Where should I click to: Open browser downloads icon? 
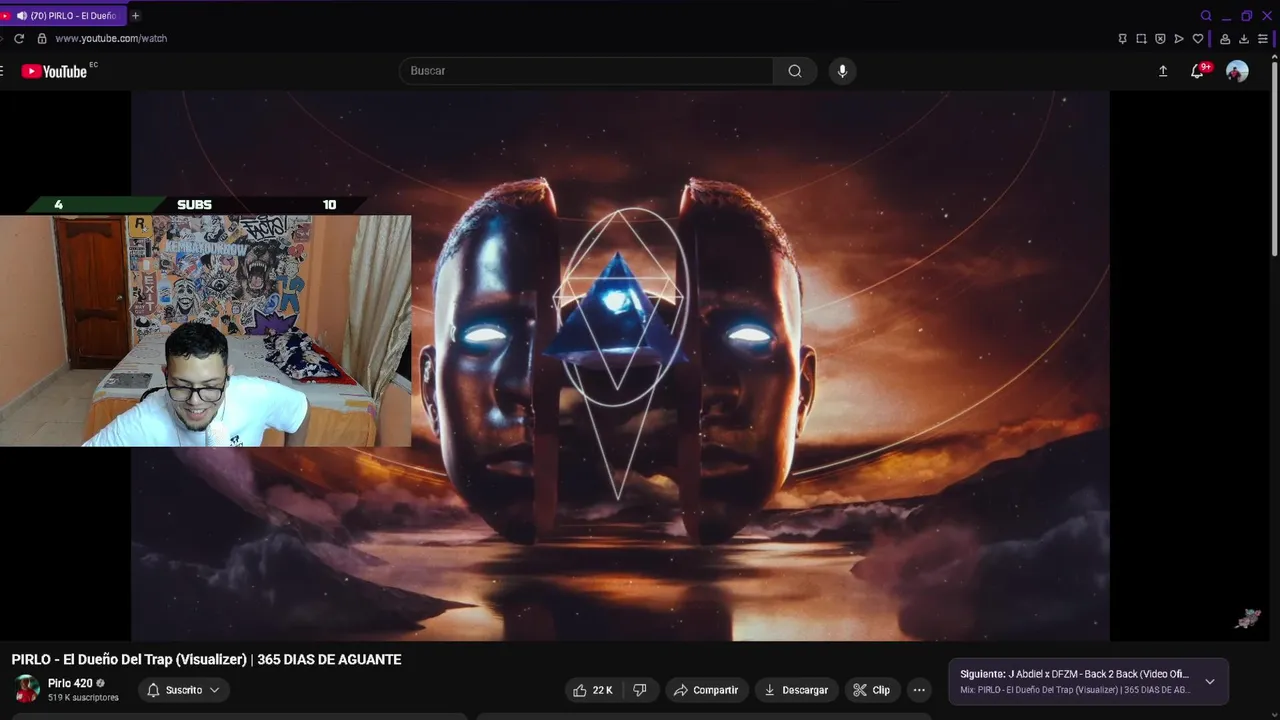coord(1244,39)
